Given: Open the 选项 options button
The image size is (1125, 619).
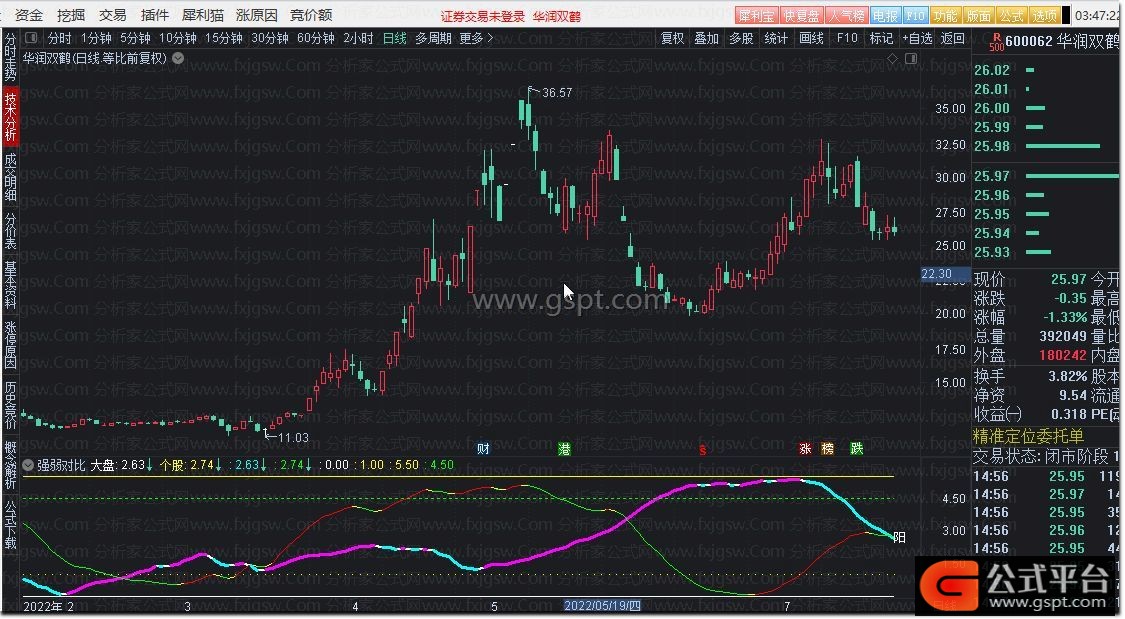Looking at the screenshot, I should [1045, 16].
